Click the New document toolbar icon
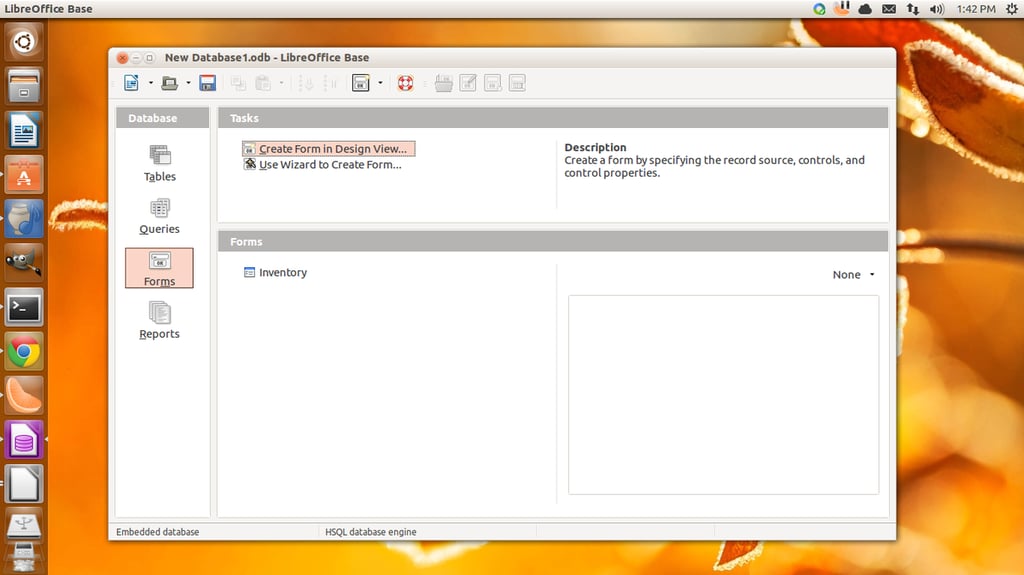 click(131, 83)
